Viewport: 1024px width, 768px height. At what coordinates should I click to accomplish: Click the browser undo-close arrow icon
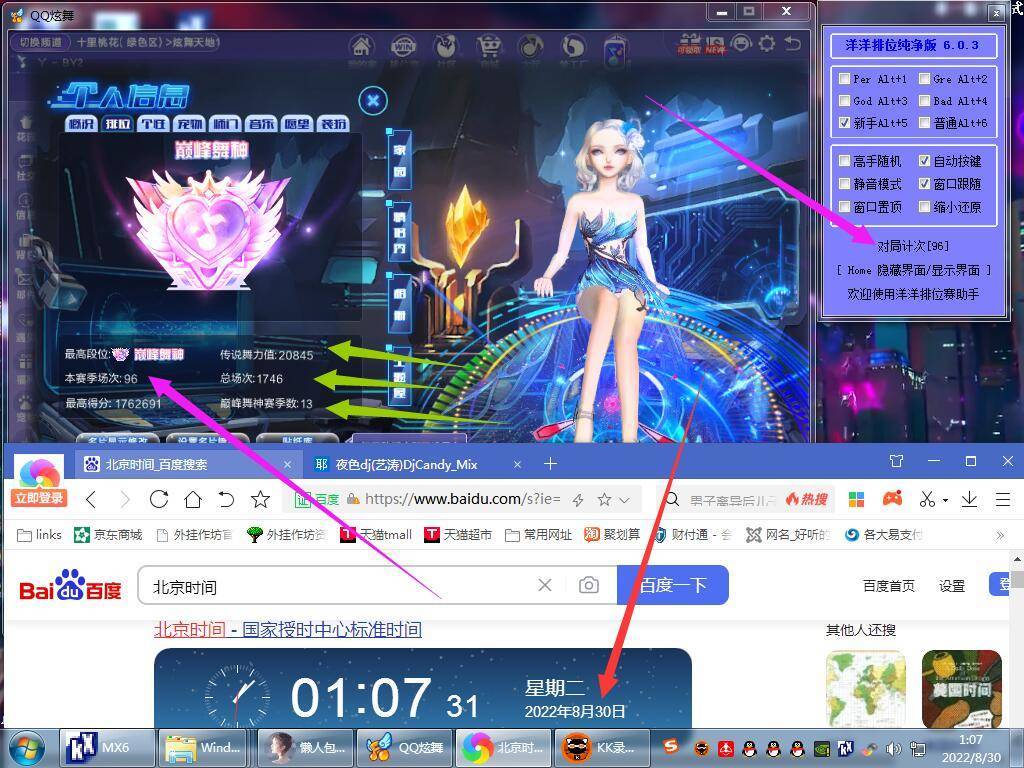[x=226, y=500]
